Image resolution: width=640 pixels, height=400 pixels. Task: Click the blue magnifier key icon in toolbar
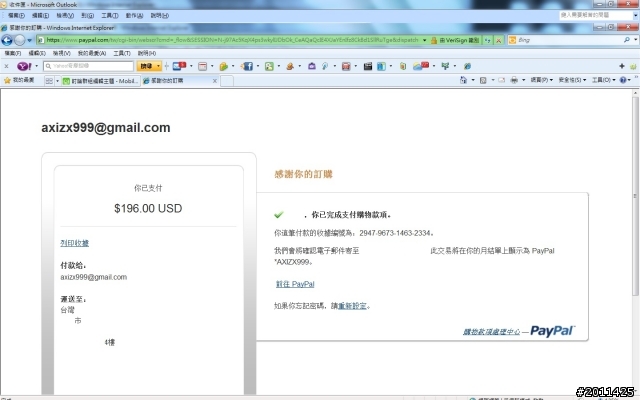tap(325, 66)
